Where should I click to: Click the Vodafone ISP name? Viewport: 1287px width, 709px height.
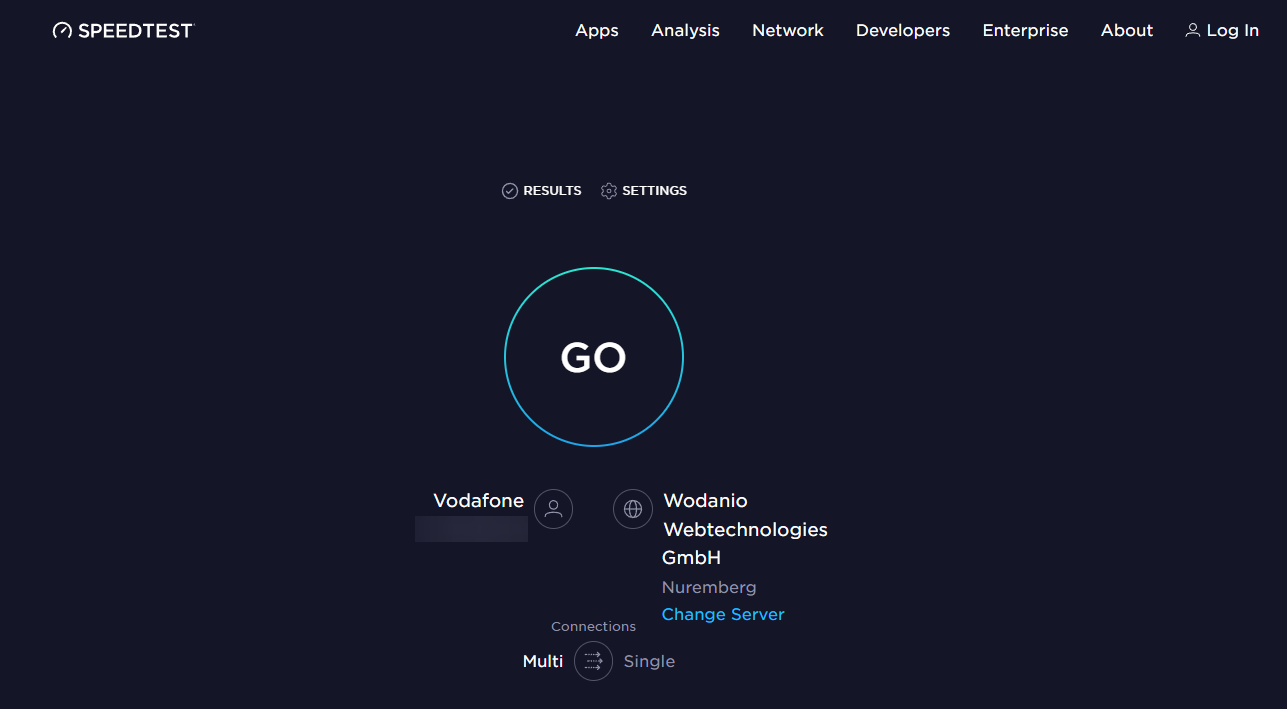click(x=478, y=501)
